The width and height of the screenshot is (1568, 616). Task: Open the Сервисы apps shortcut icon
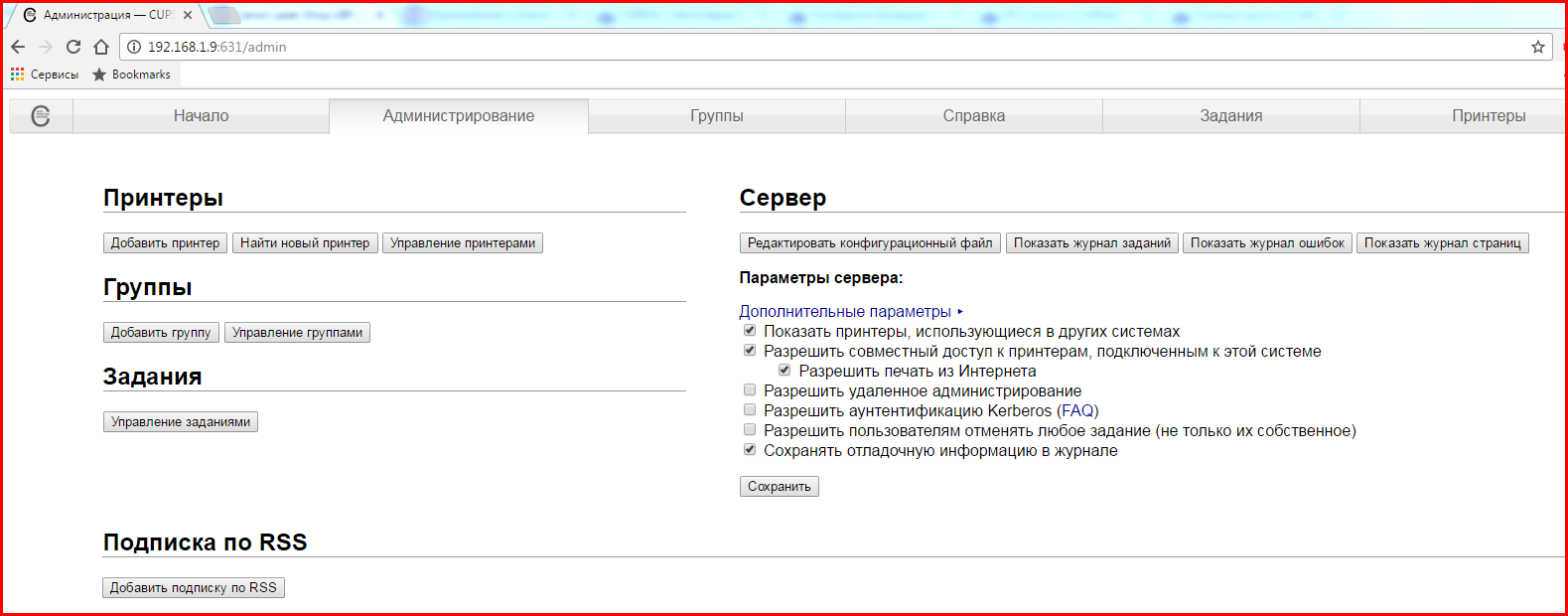coord(17,75)
